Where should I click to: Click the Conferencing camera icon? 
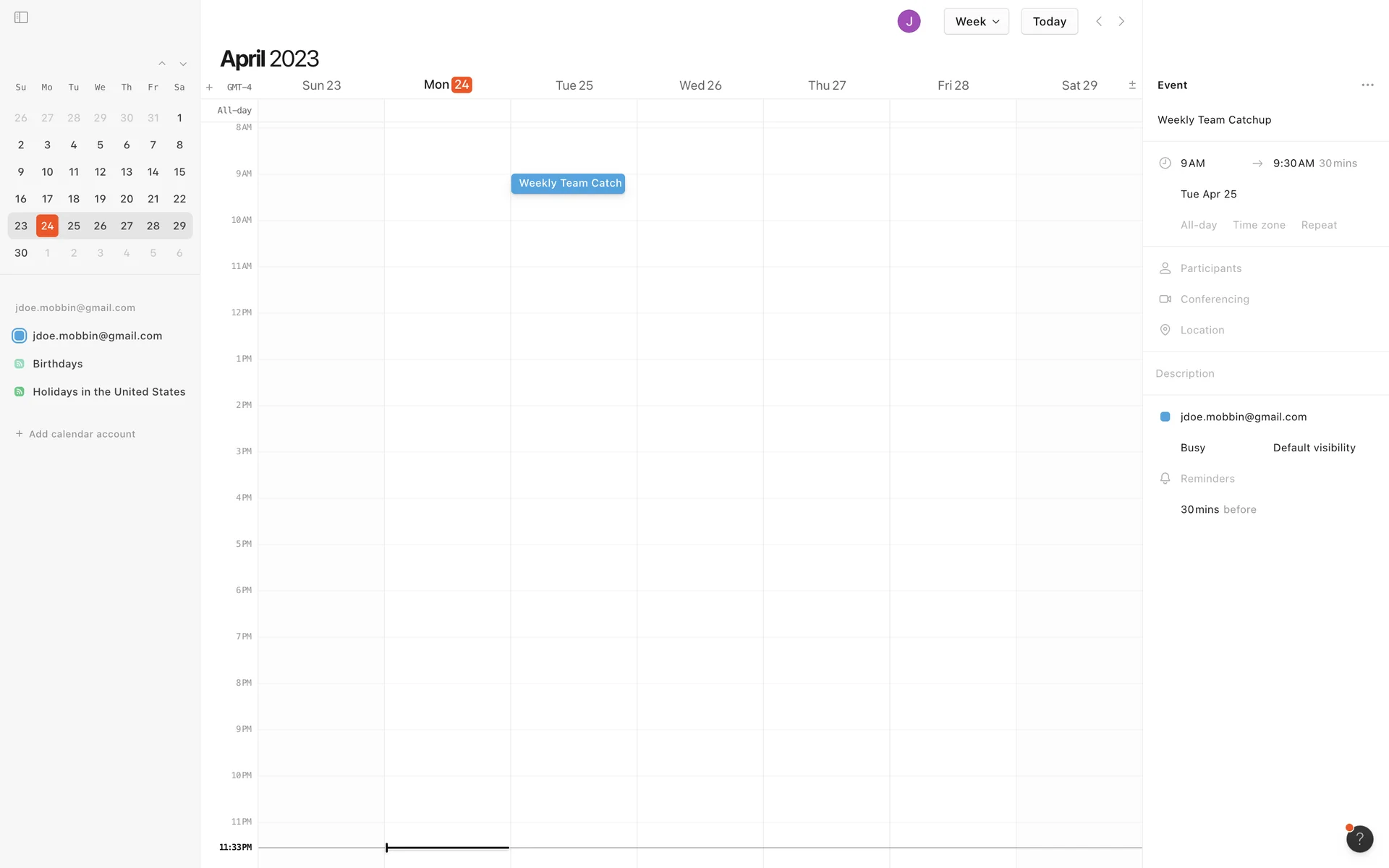tap(1165, 299)
